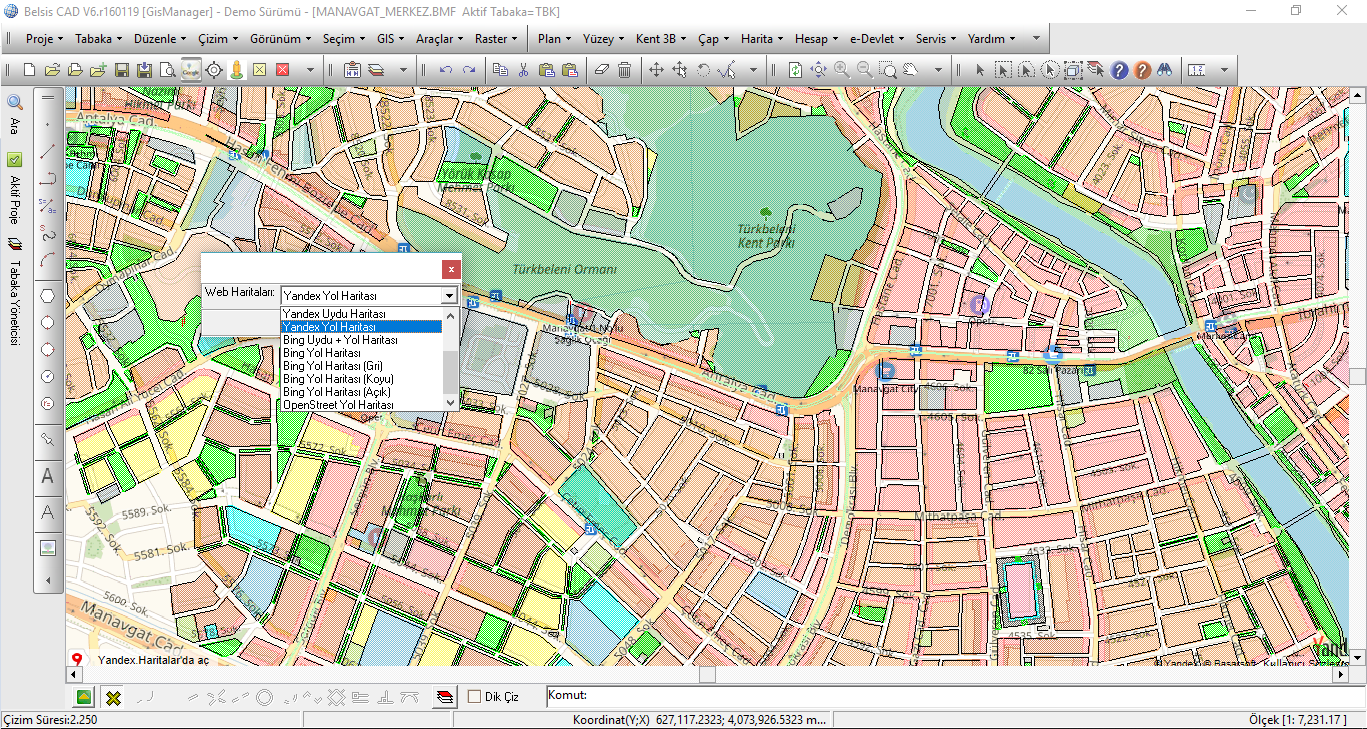Open the Ara search side tab
The image size is (1367, 729).
(x=14, y=116)
